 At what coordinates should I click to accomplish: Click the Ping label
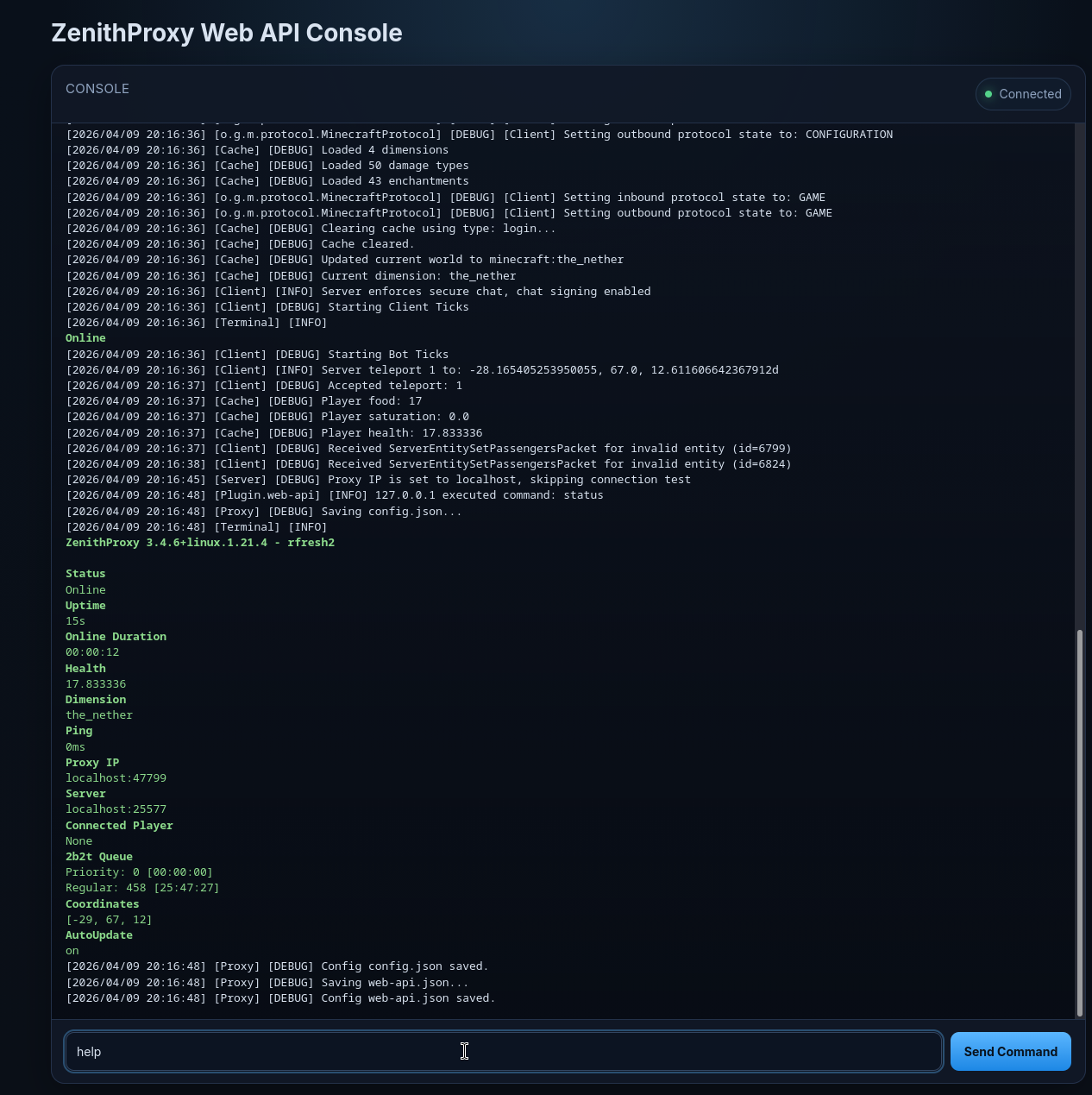coord(78,731)
